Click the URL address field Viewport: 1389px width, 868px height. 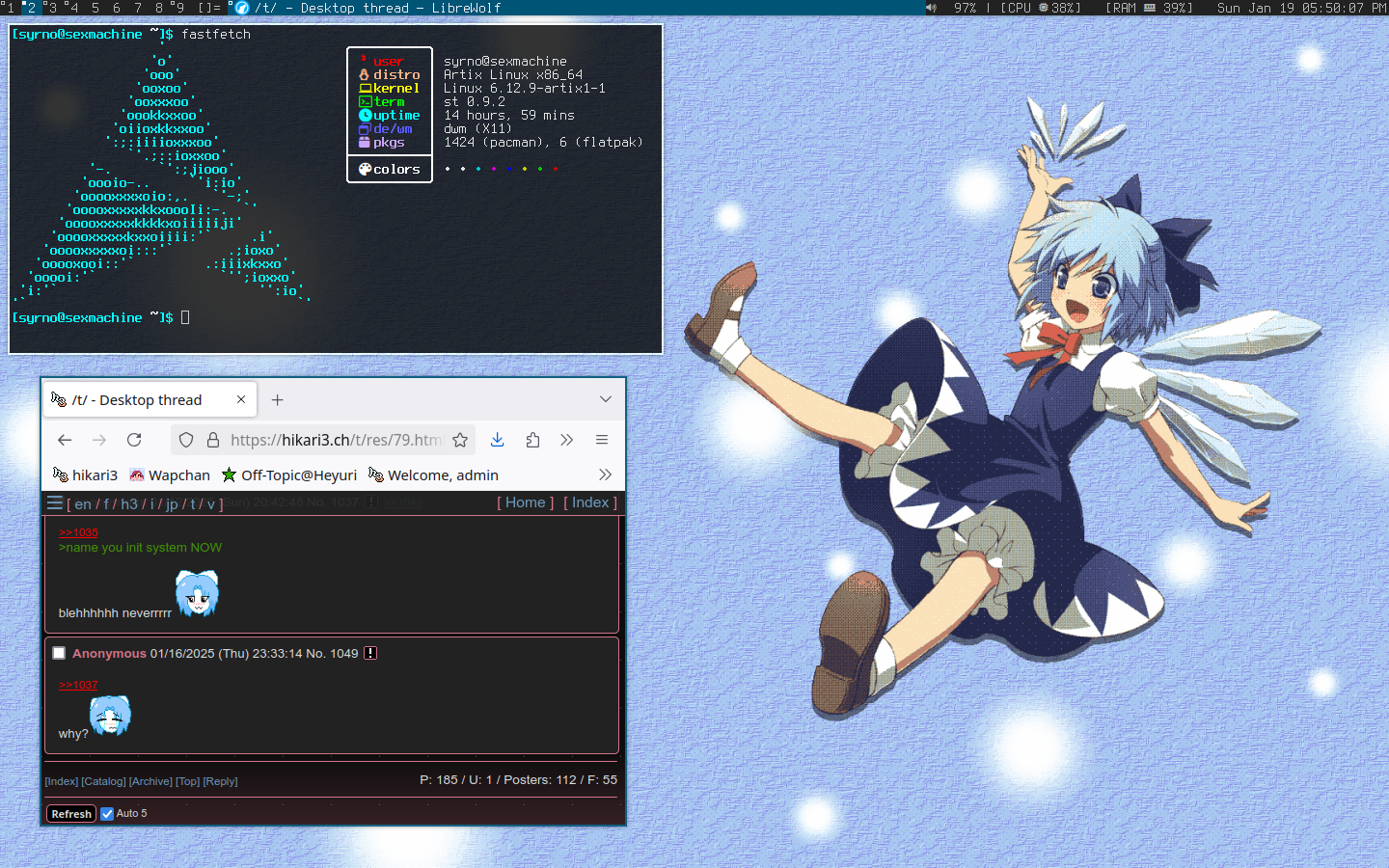pyautogui.click(x=333, y=440)
